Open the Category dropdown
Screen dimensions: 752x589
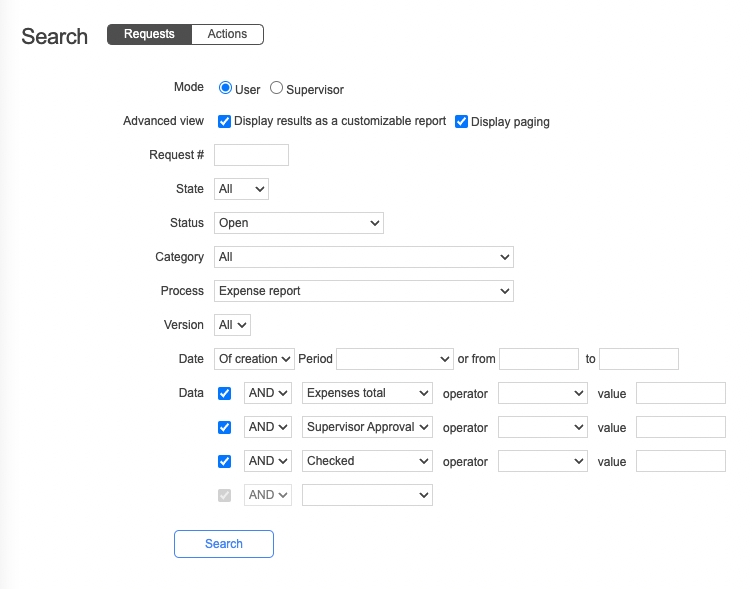coord(364,257)
